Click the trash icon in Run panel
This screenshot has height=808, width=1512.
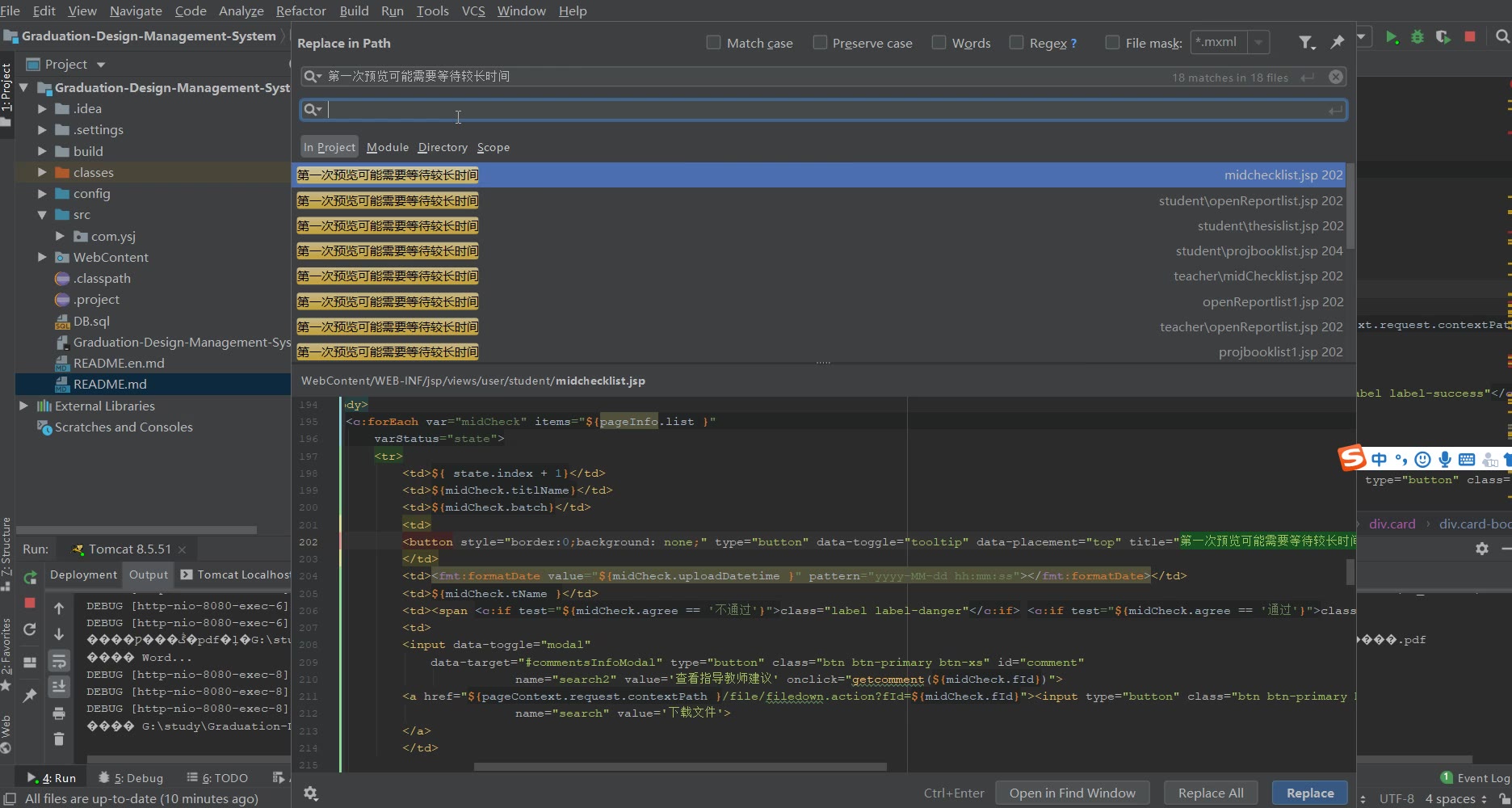pos(59,739)
